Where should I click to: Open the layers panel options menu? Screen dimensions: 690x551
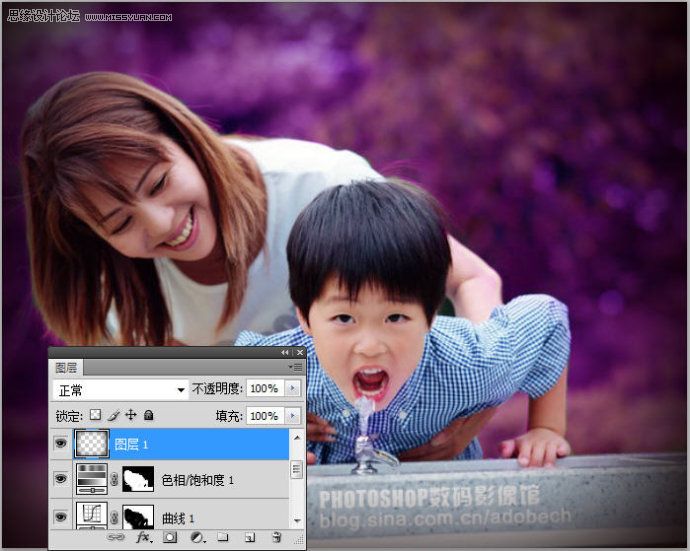click(296, 367)
